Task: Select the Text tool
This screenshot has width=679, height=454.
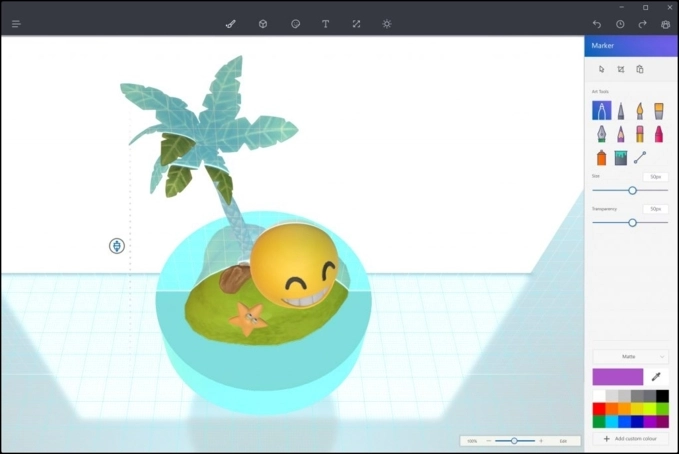Action: pyautogui.click(x=325, y=24)
